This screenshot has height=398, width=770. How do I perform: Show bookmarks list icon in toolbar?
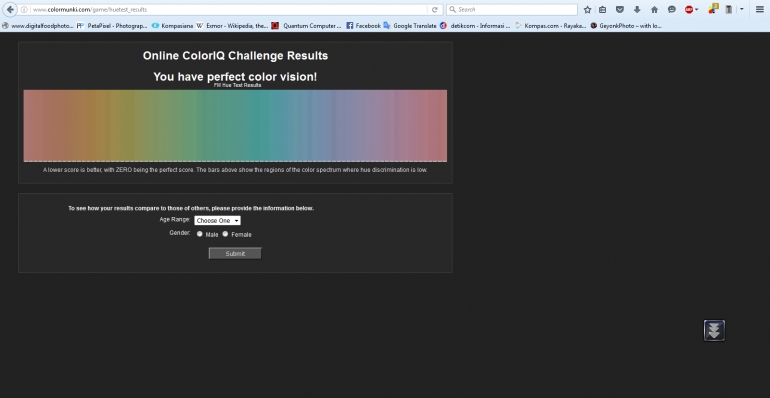tap(603, 9)
